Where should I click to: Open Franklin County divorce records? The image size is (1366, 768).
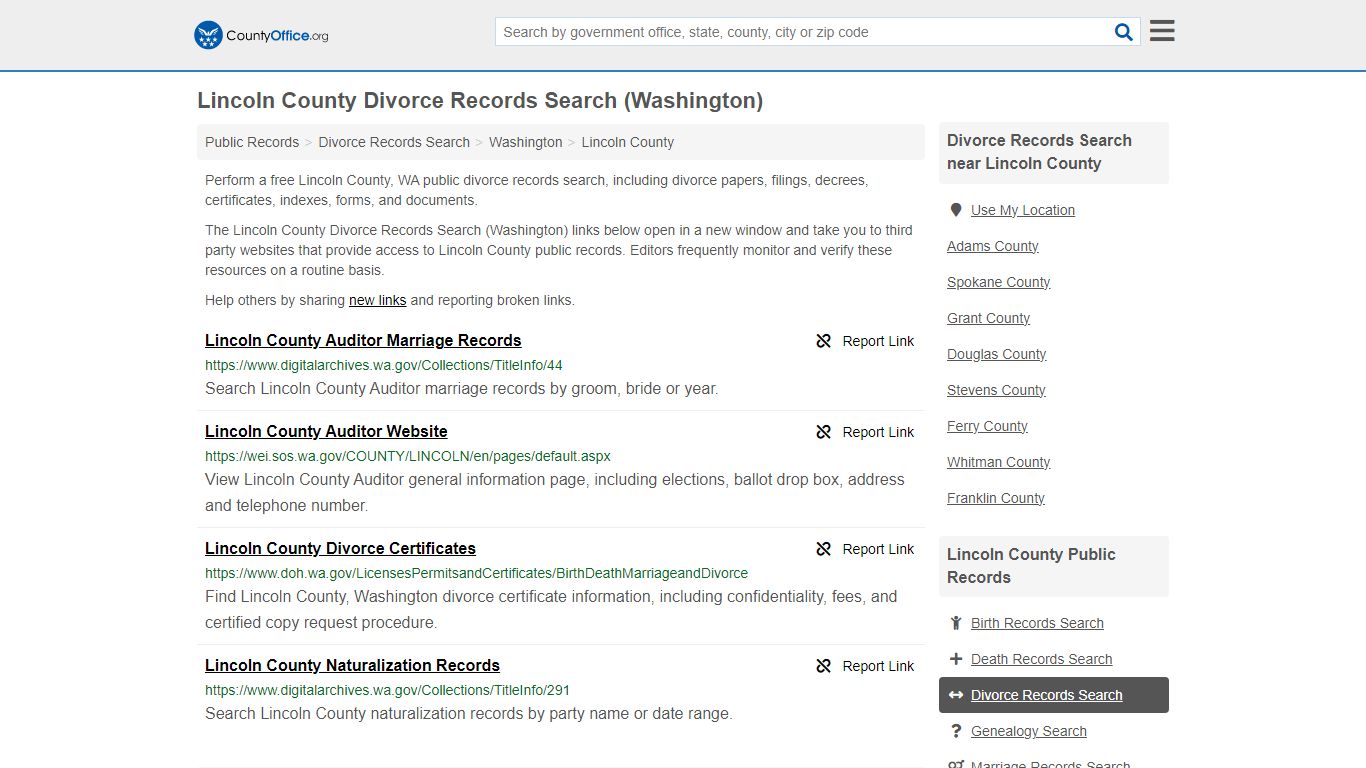(x=996, y=498)
